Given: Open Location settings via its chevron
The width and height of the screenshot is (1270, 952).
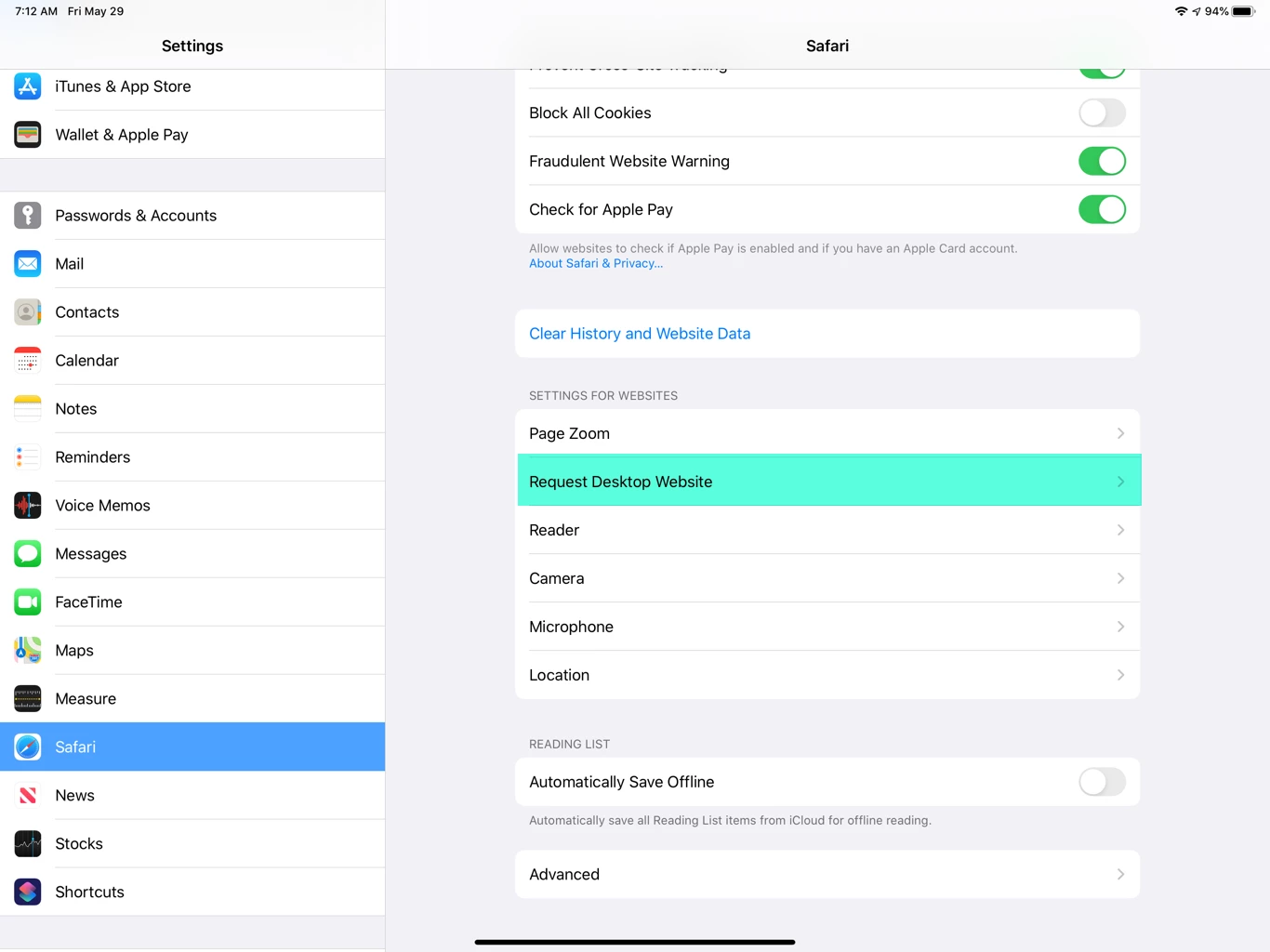Looking at the screenshot, I should click(x=1120, y=676).
